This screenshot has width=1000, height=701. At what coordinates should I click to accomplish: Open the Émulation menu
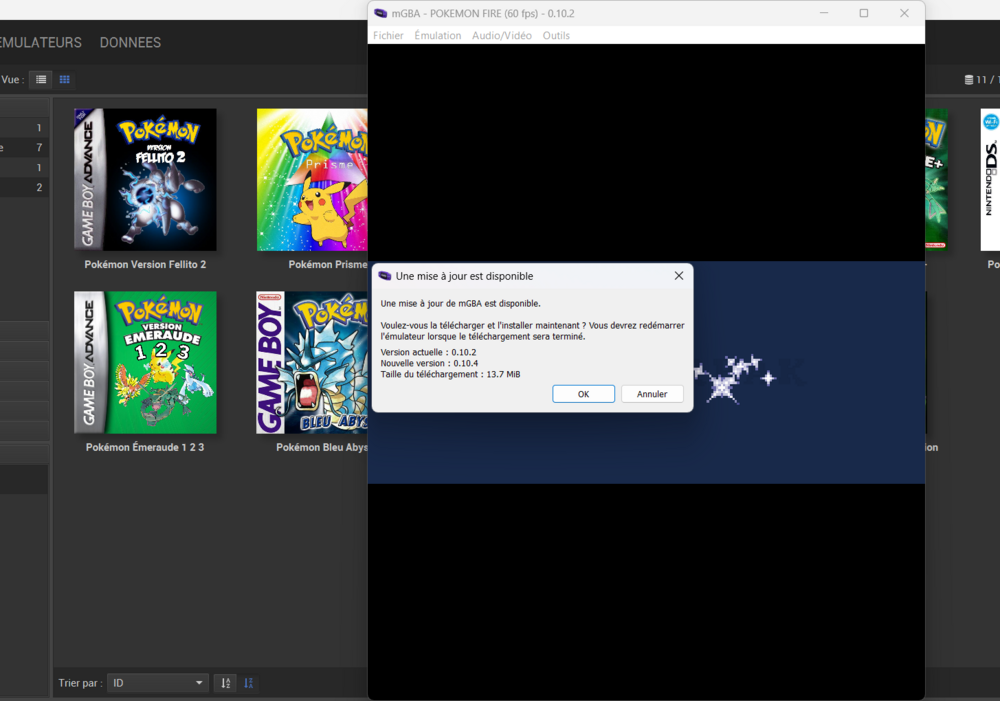438,35
